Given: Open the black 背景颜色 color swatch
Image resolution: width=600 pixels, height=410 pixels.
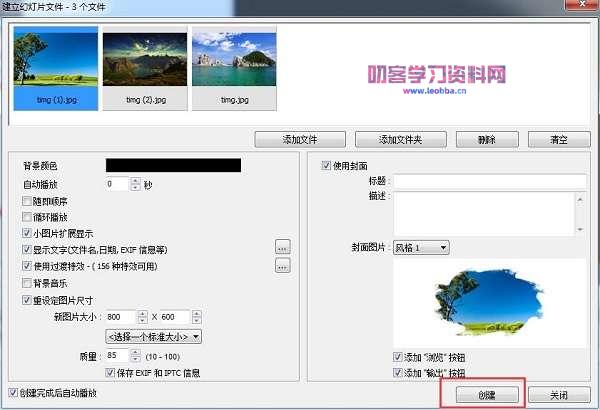Looking at the screenshot, I should tap(173, 165).
